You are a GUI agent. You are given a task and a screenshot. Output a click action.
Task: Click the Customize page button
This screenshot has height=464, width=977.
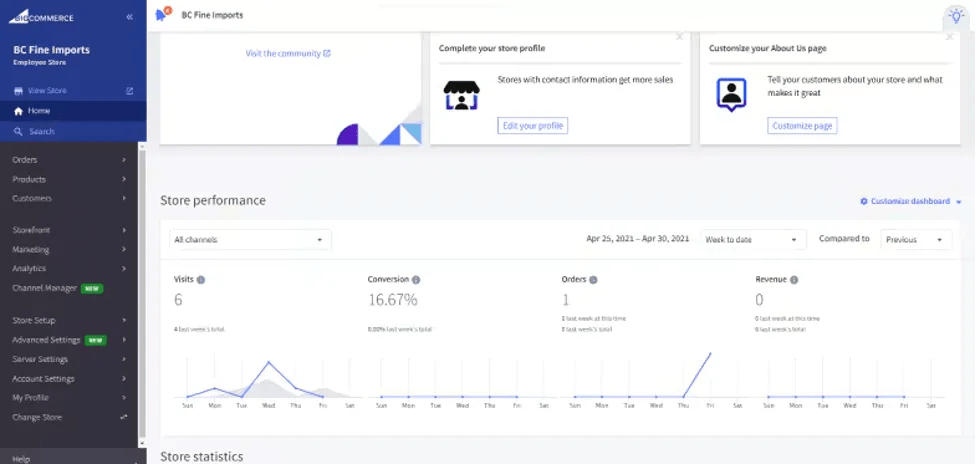point(802,126)
